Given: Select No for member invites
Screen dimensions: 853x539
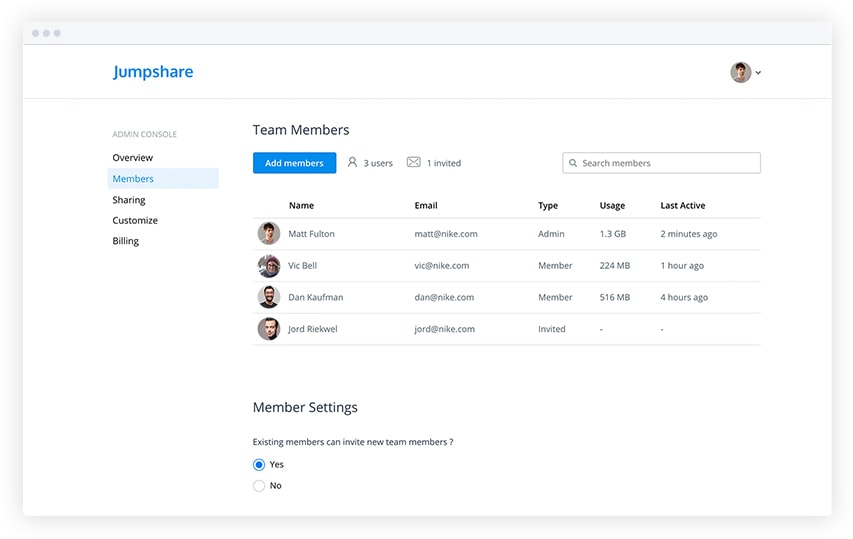Looking at the screenshot, I should click(x=259, y=486).
